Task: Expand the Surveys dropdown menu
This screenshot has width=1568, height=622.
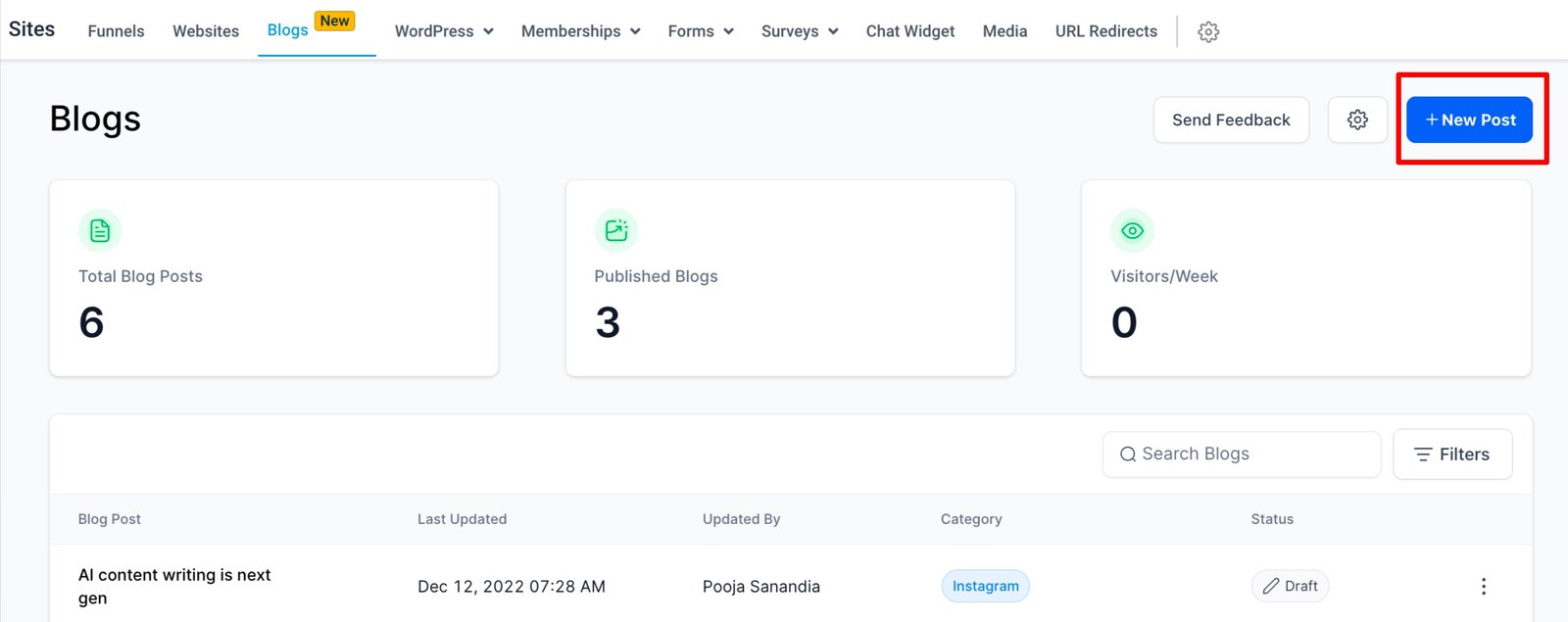Action: click(x=800, y=31)
